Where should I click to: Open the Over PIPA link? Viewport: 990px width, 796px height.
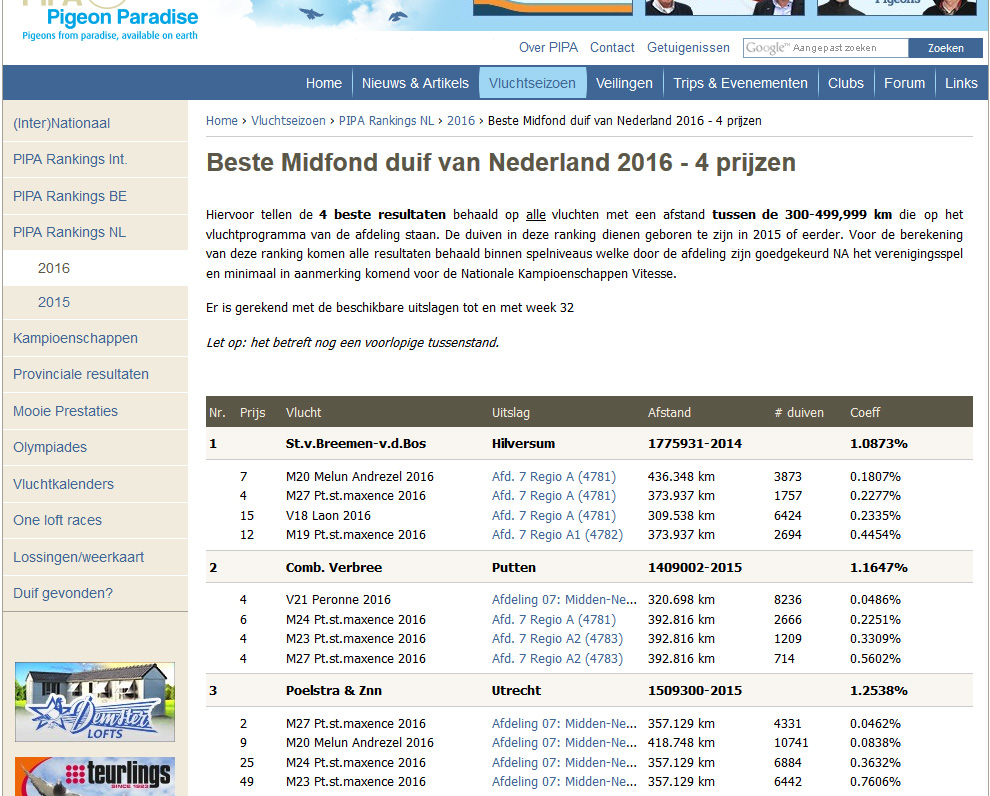(548, 47)
